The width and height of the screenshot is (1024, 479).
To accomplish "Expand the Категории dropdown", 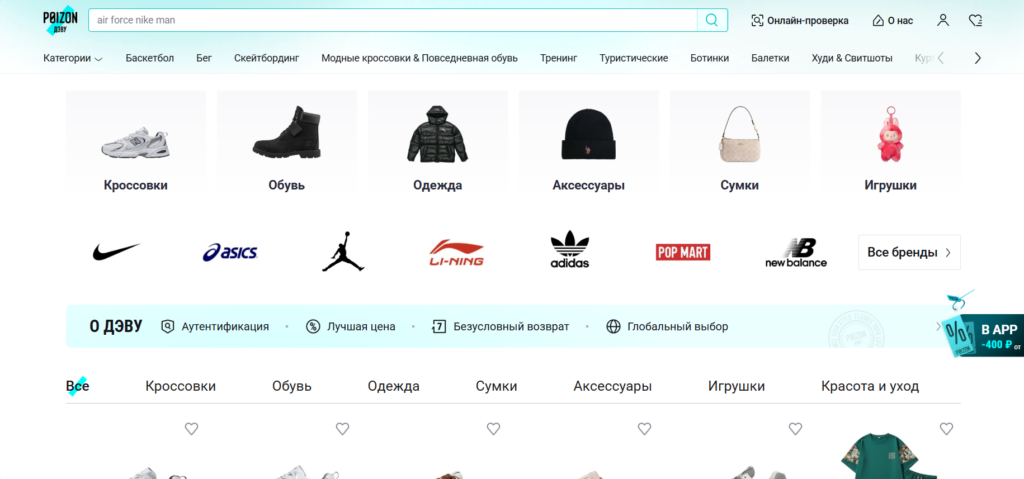I will [x=73, y=58].
